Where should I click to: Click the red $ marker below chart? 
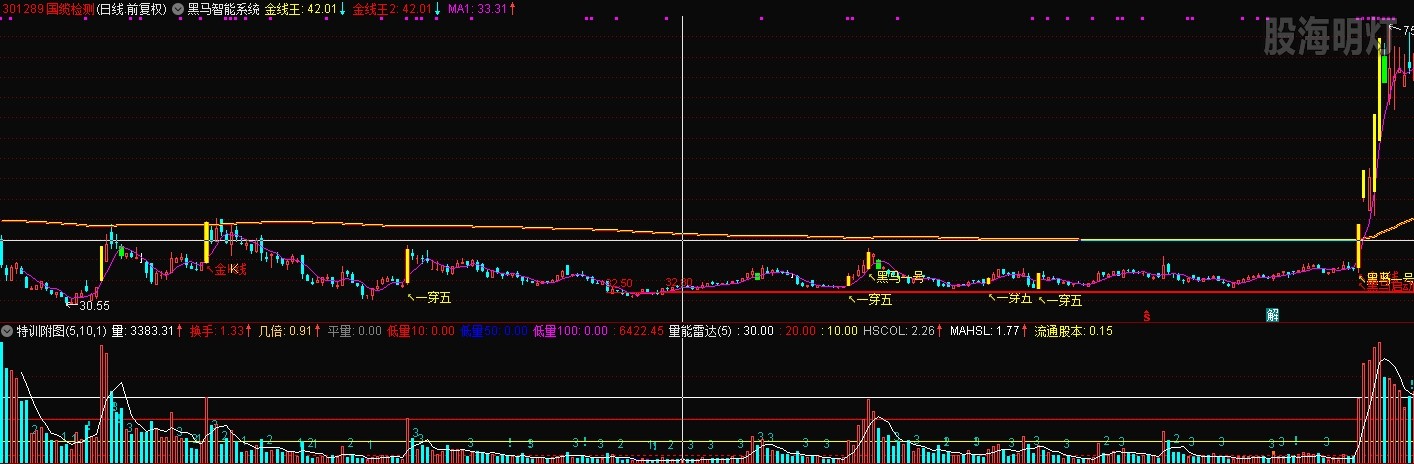1148,315
